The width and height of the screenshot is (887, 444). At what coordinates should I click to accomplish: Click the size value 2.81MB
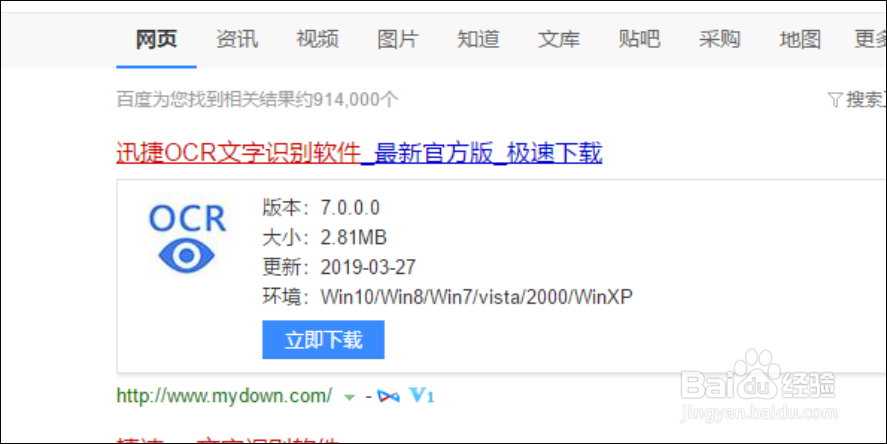(x=354, y=237)
